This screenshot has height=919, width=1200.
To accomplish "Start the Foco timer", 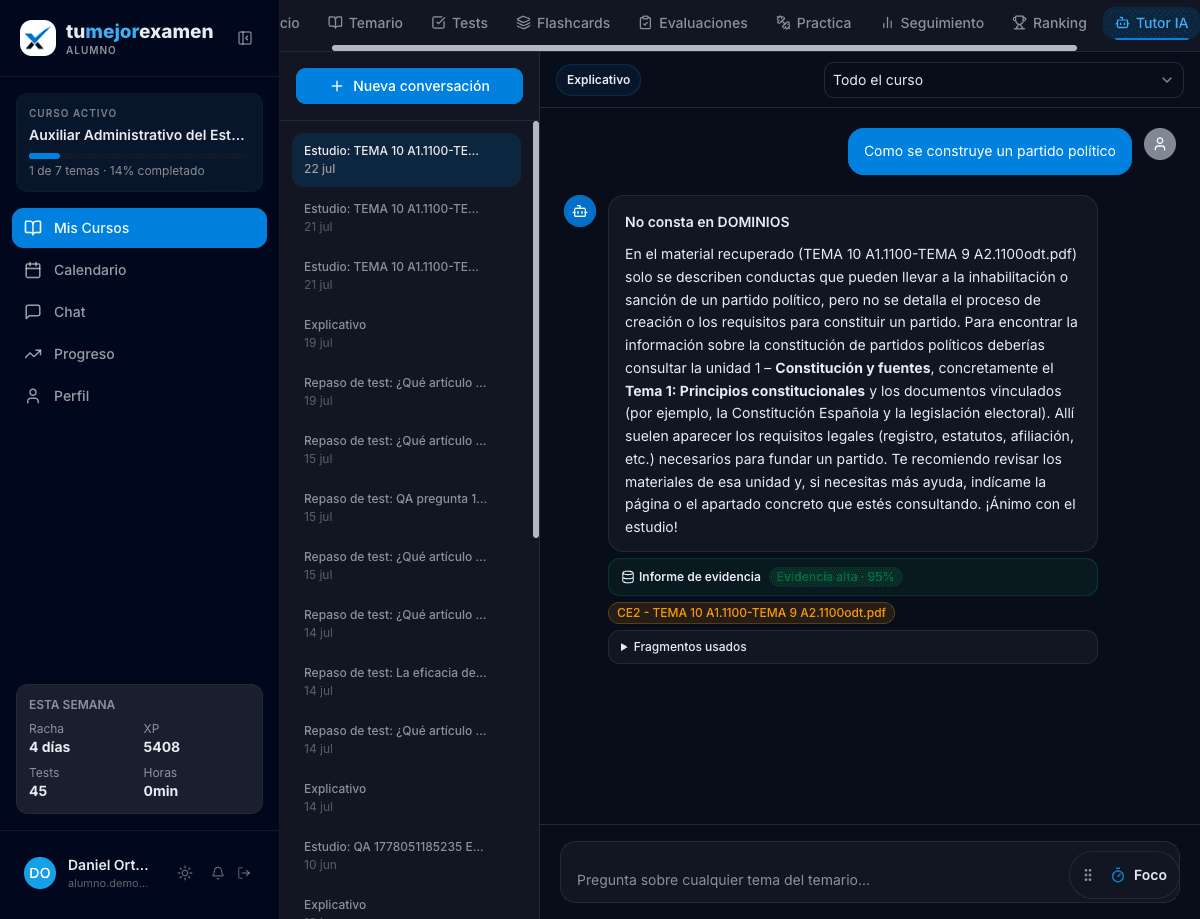I will [1139, 875].
